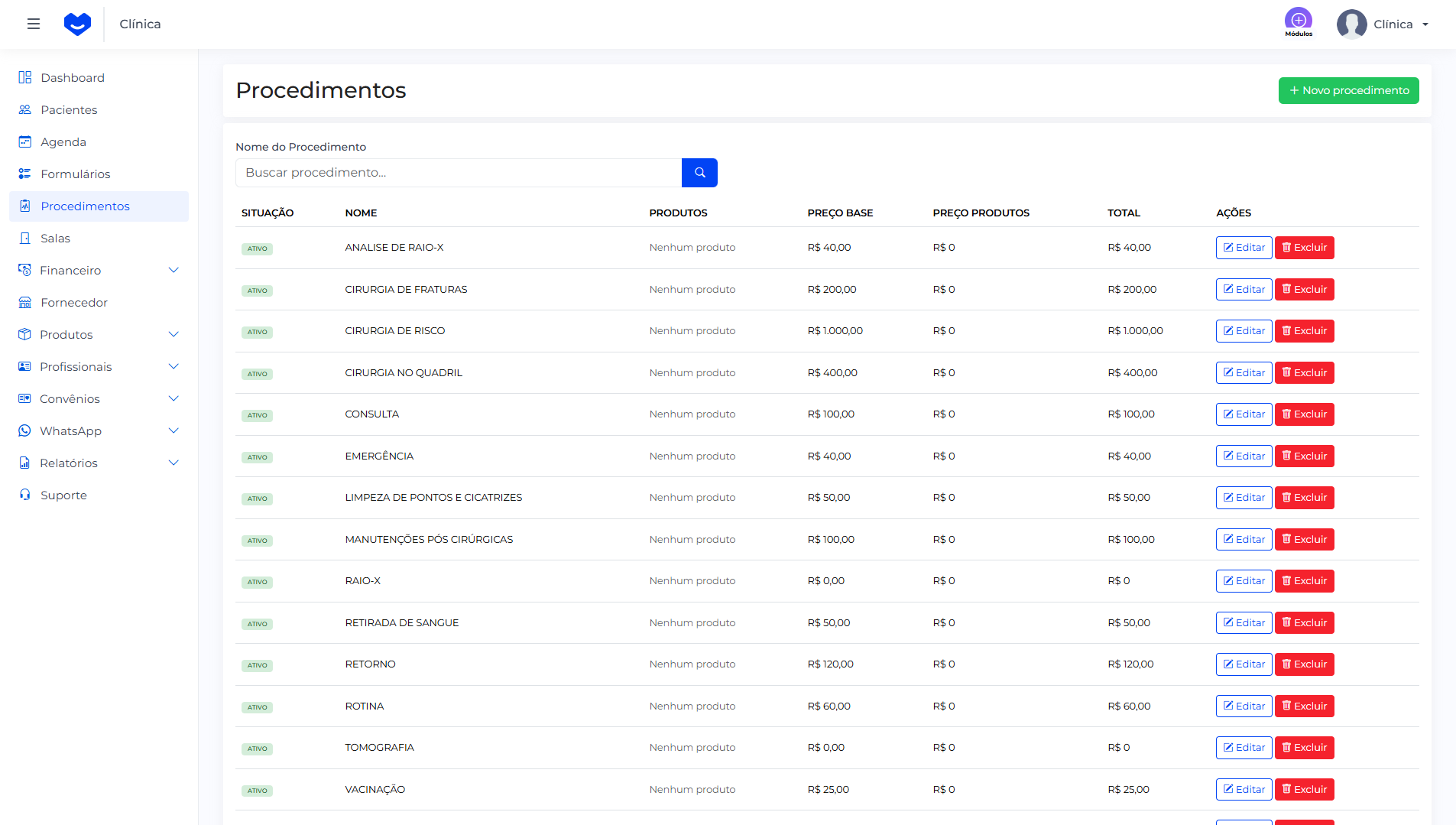The image size is (1456, 825).
Task: Click the user avatar picture
Action: coord(1351,24)
